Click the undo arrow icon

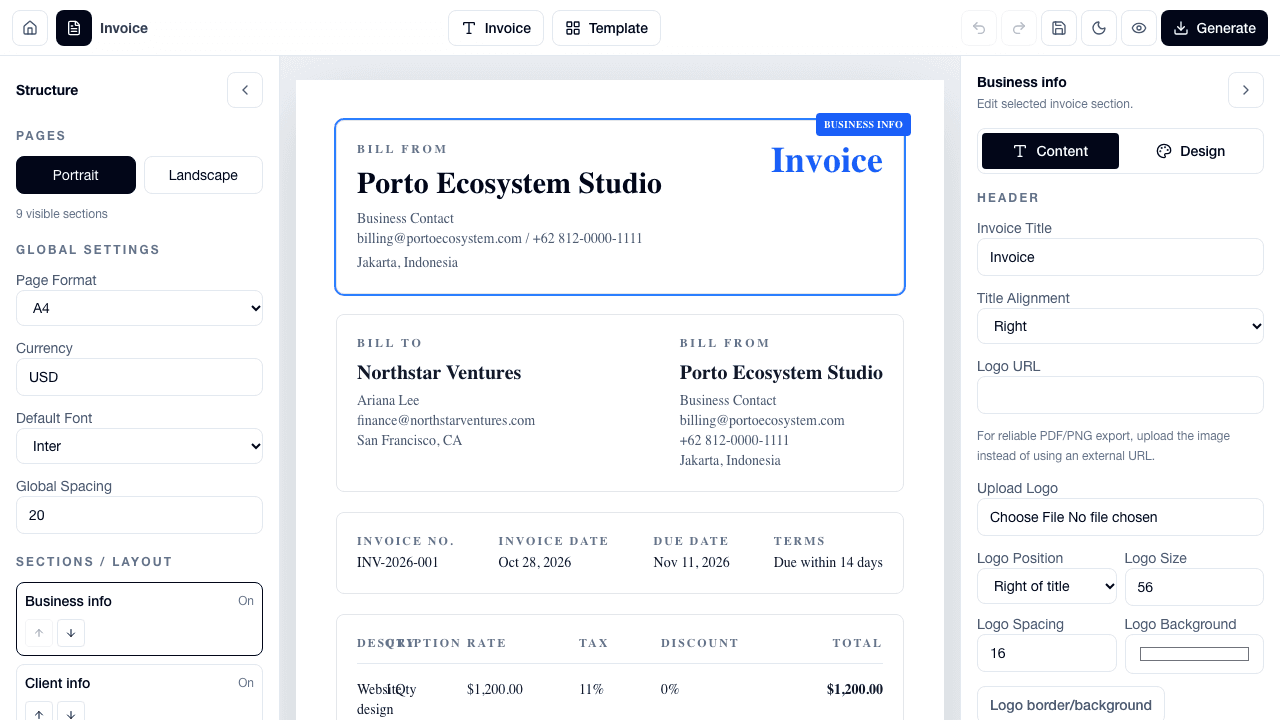pos(979,28)
